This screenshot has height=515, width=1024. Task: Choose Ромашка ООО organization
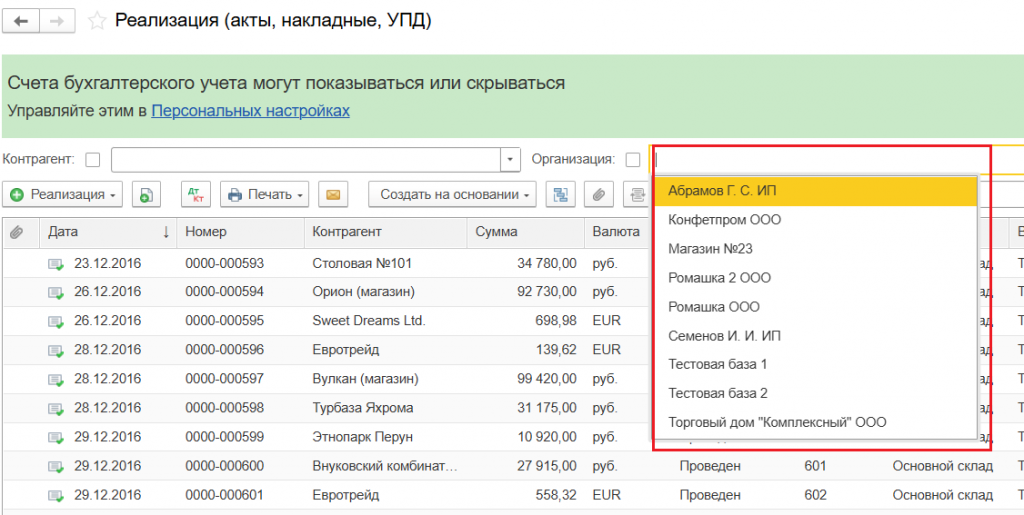pos(816,307)
